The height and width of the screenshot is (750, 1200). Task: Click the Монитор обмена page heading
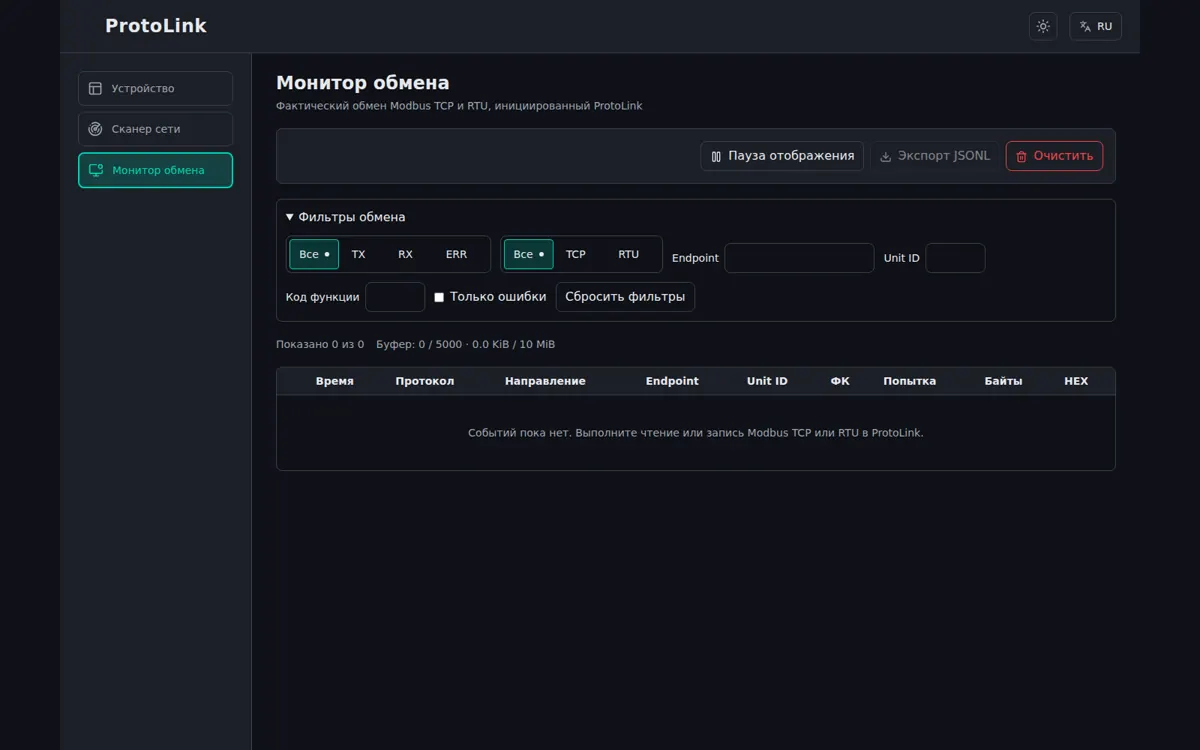pos(363,83)
